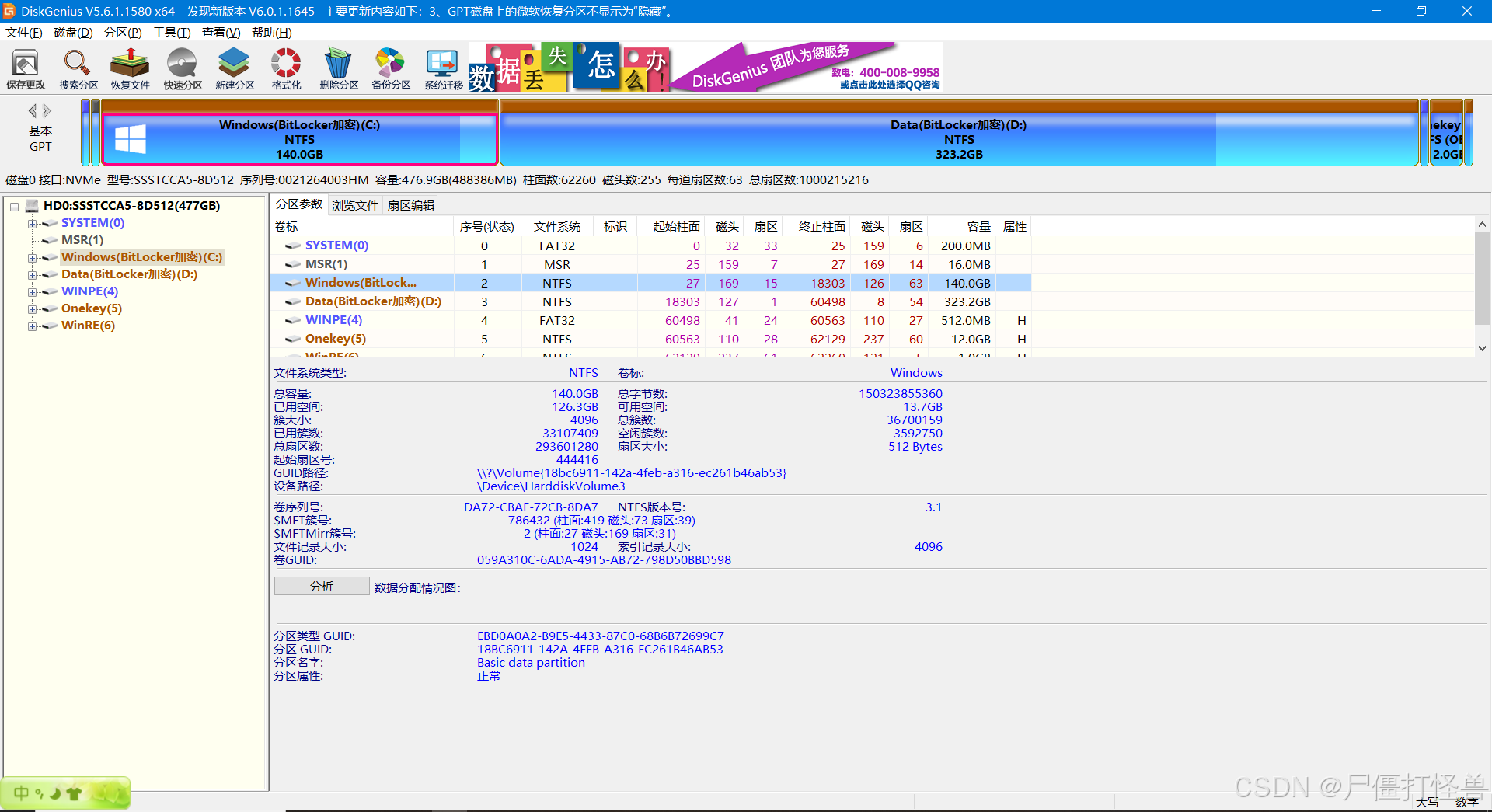Go to next disk with right arrow
Viewport: 1492px width, 812px height.
(x=47, y=111)
